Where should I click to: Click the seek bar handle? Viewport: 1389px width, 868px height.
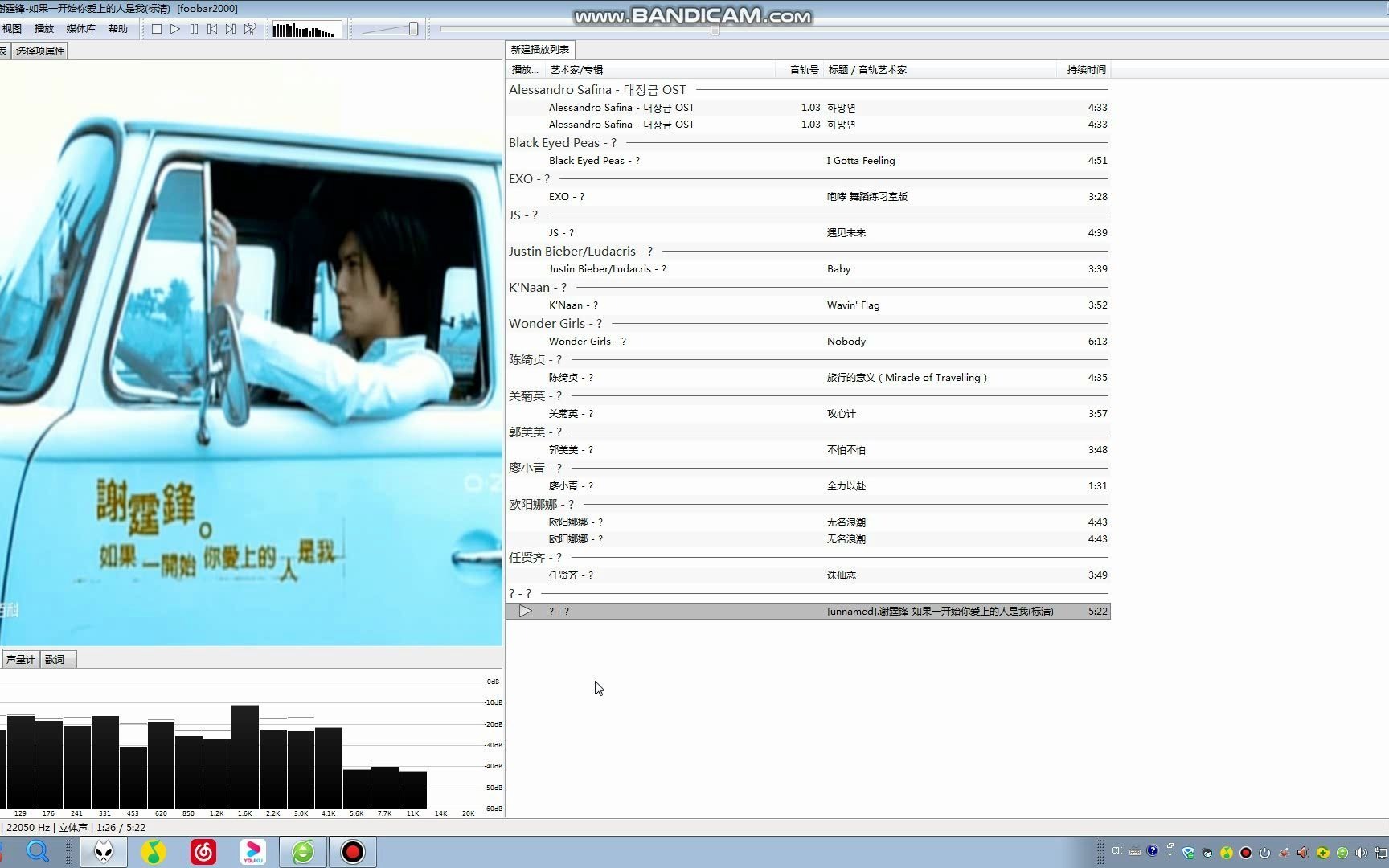(715, 29)
